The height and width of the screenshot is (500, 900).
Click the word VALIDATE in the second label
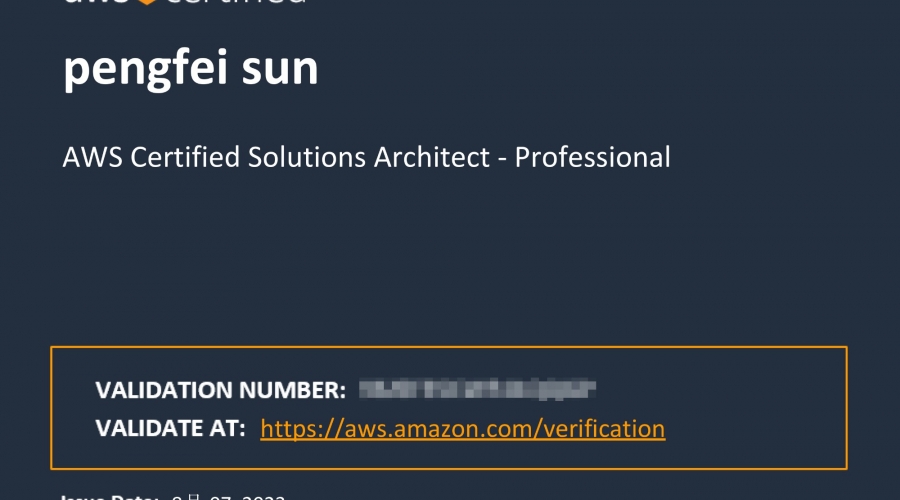coord(149,429)
